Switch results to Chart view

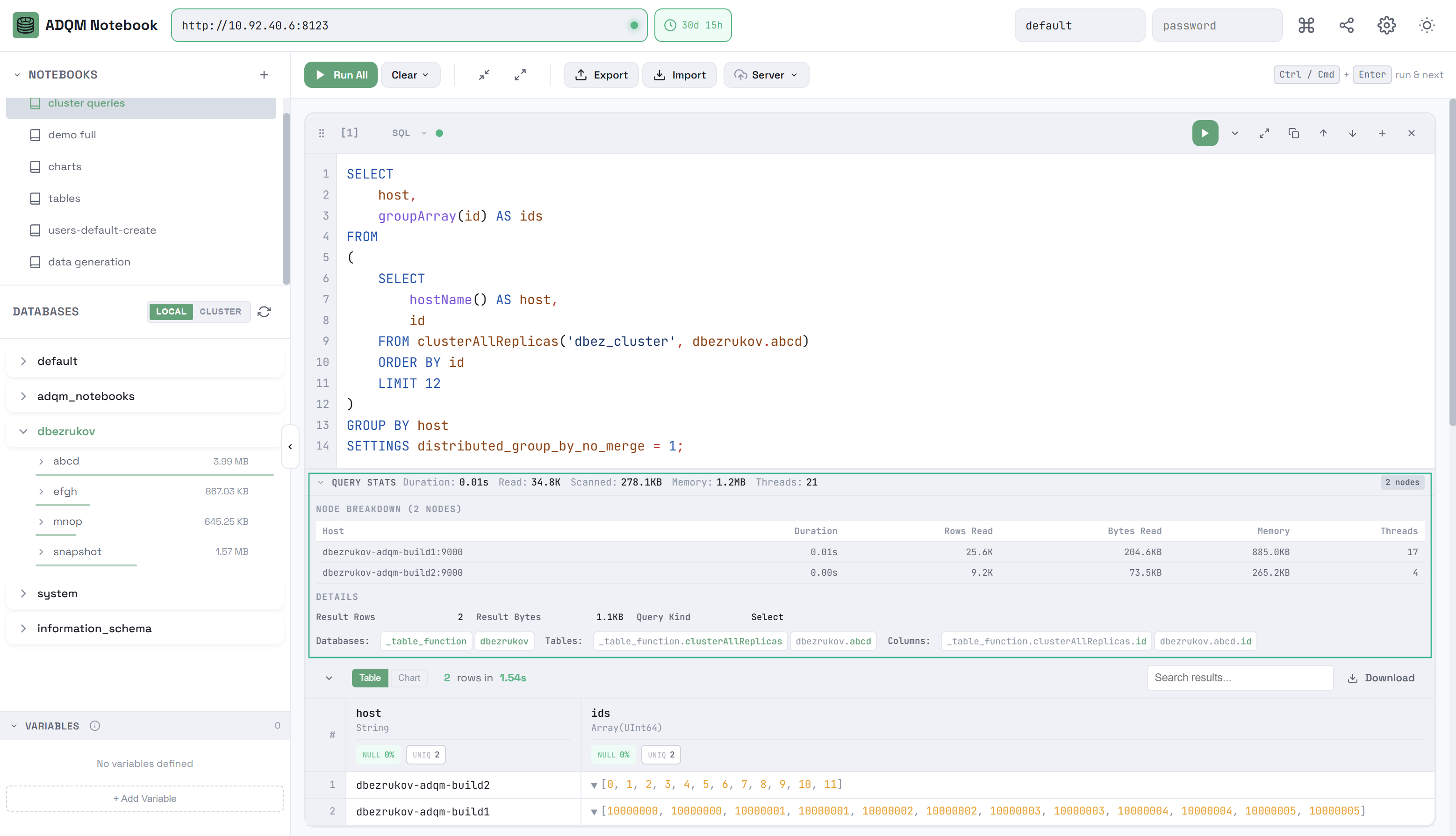click(x=409, y=678)
